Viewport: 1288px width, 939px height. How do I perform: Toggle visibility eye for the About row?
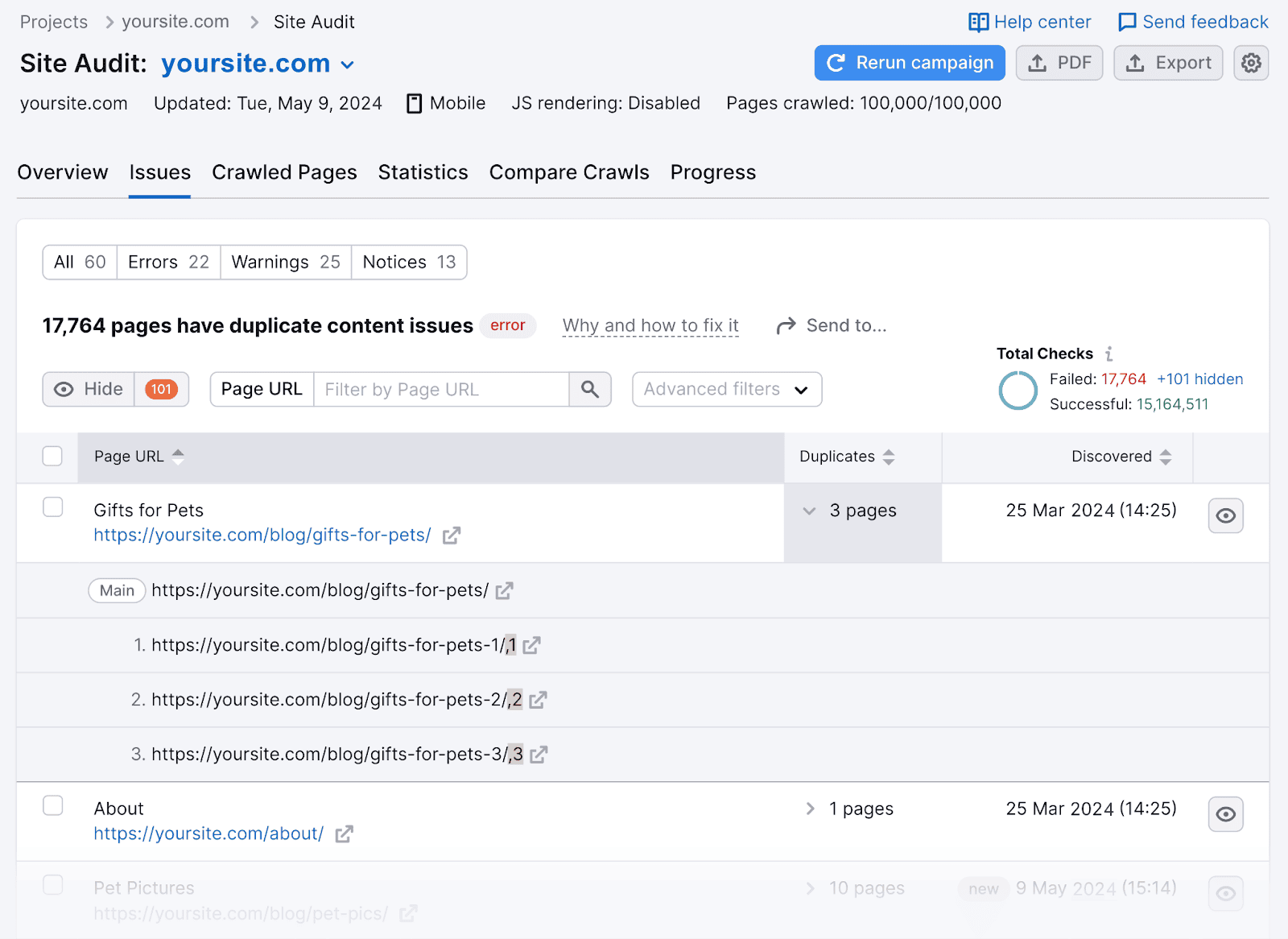coord(1225,814)
